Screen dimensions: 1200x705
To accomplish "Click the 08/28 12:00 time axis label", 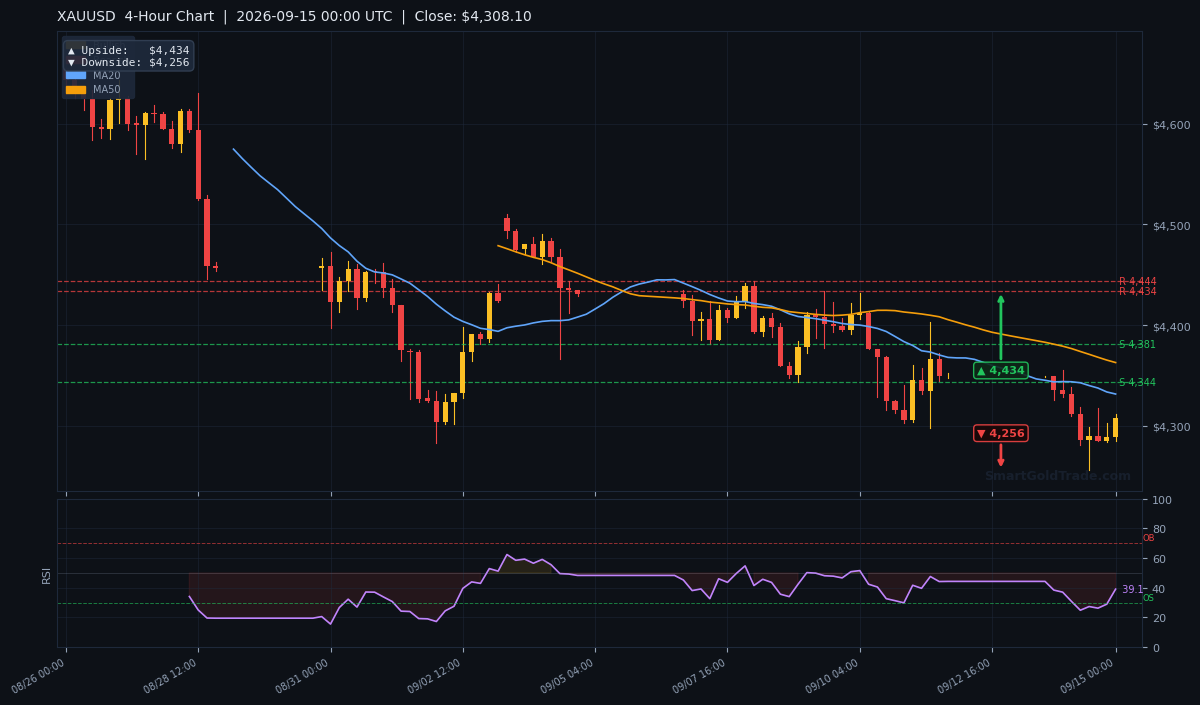I will click(170, 678).
